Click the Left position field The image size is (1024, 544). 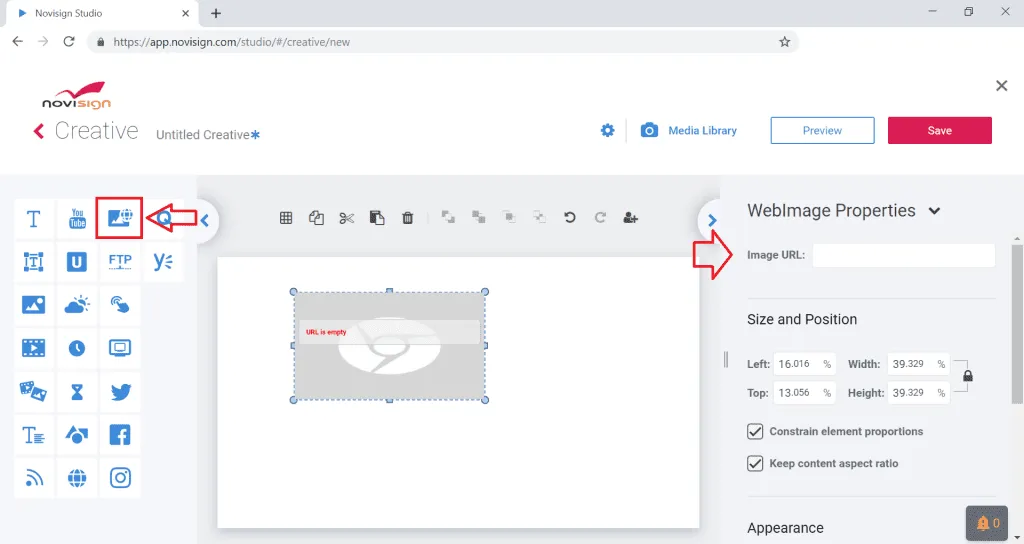coord(804,364)
